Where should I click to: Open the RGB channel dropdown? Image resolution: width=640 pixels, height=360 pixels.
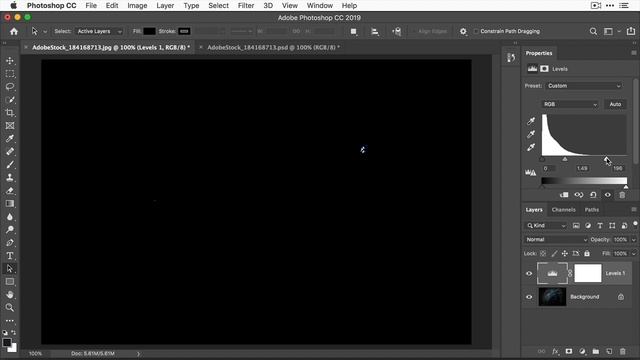[x=570, y=104]
